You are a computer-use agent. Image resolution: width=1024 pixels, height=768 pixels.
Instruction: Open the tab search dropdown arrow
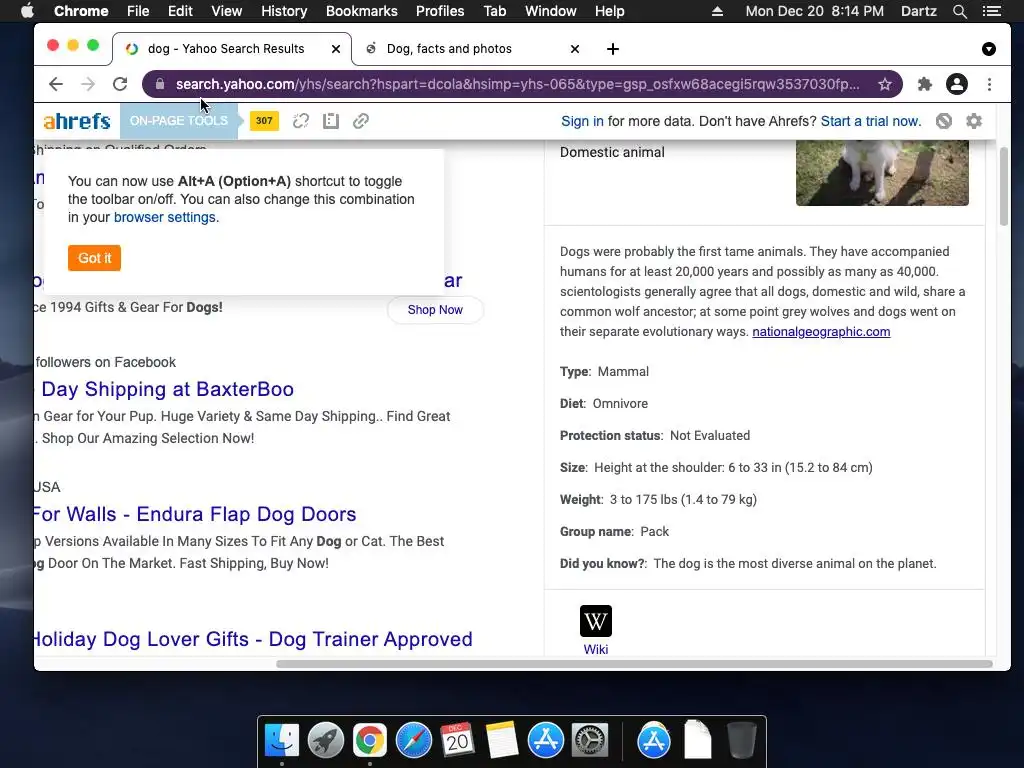(x=989, y=49)
